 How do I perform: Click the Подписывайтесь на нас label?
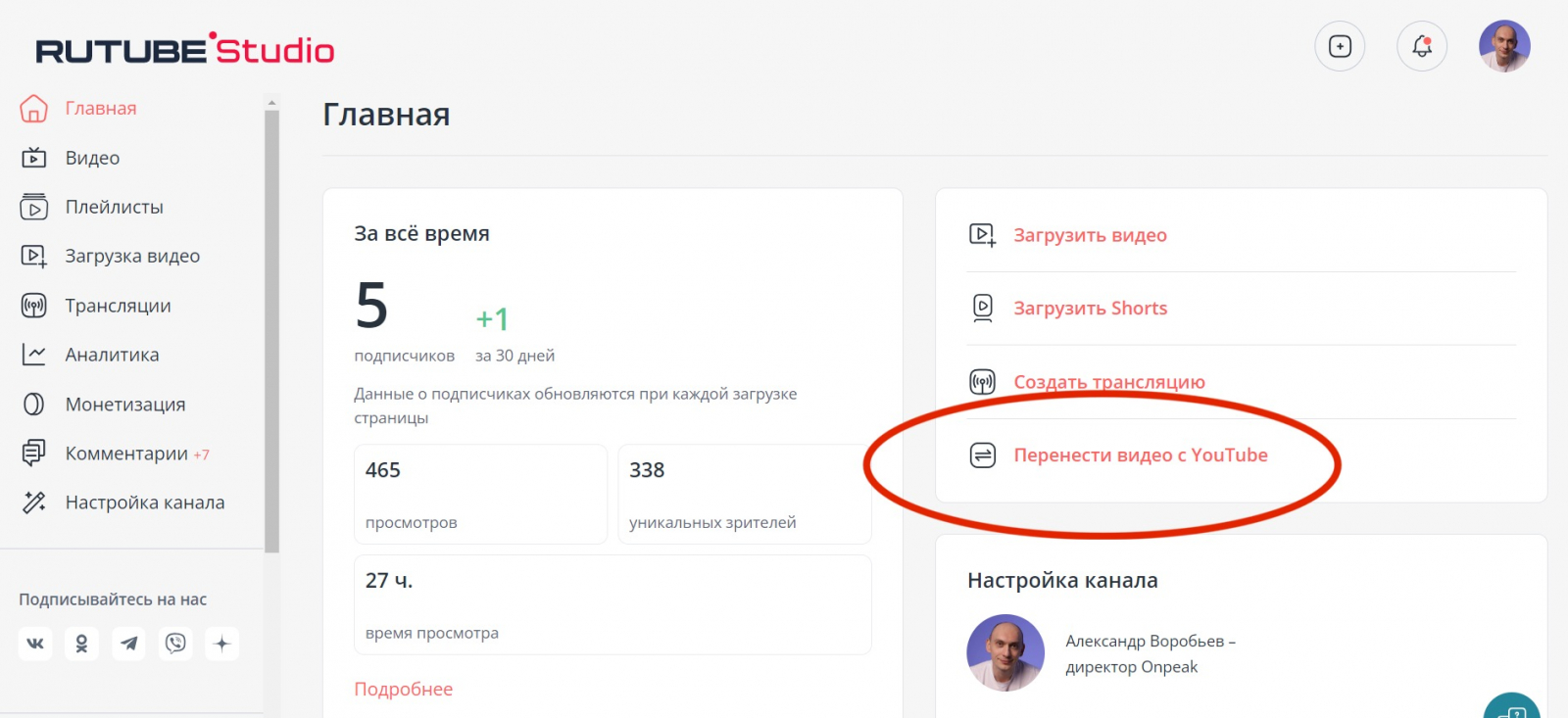[x=113, y=599]
